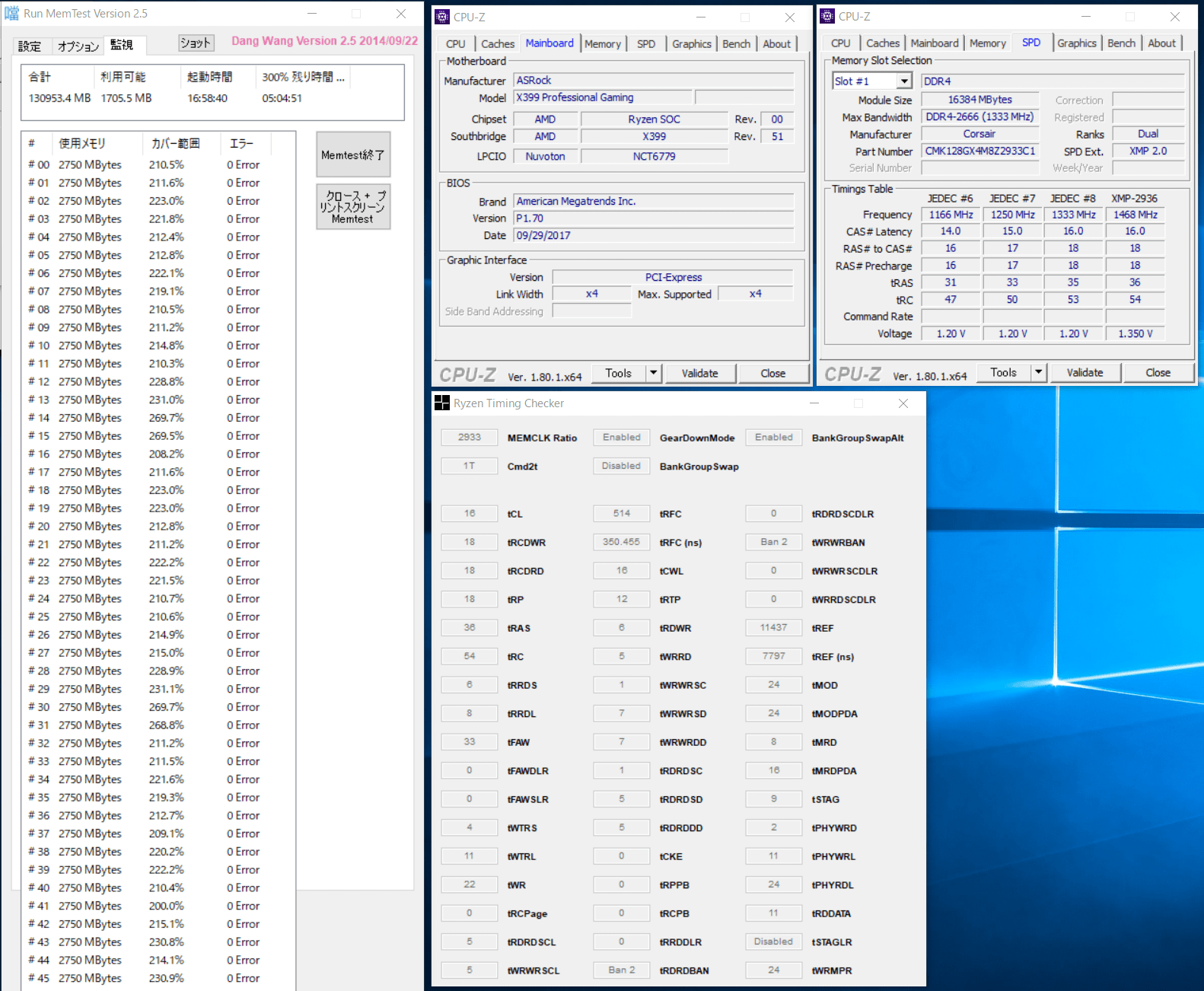
Task: Click the CMK128GX4M8Z2933C1 part number field
Action: (x=980, y=151)
